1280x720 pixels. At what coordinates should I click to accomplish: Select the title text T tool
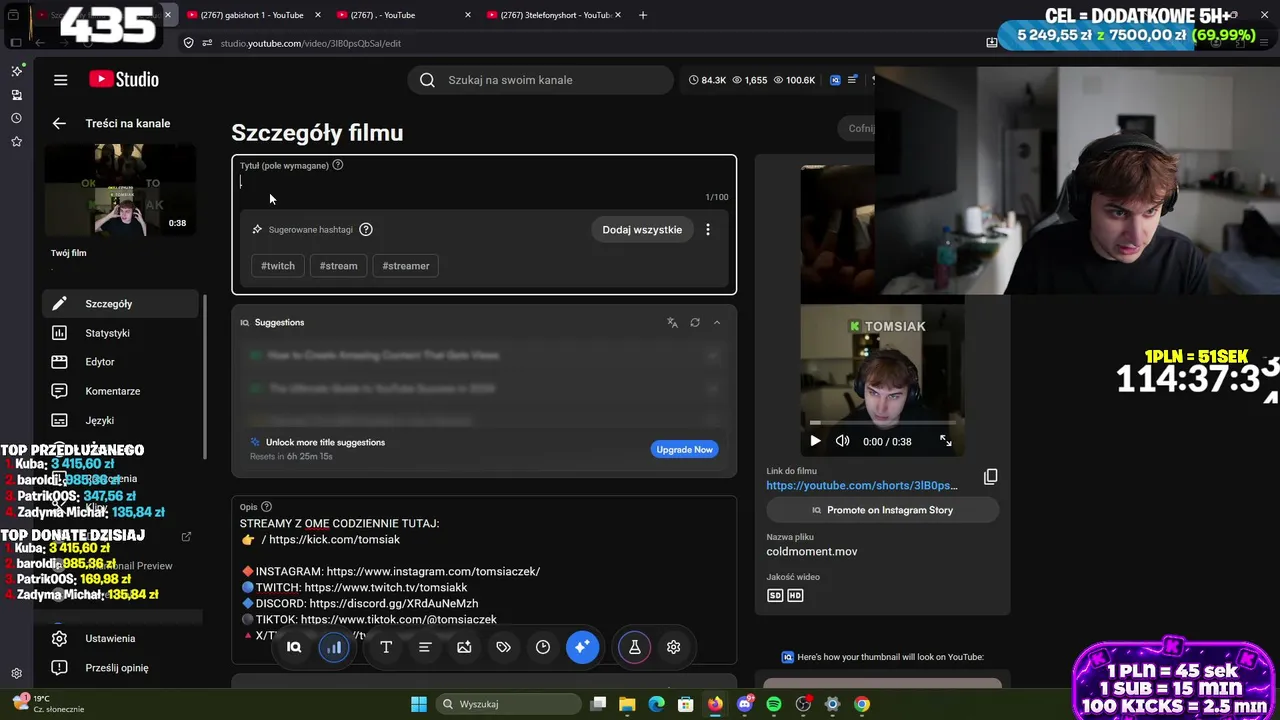[386, 647]
